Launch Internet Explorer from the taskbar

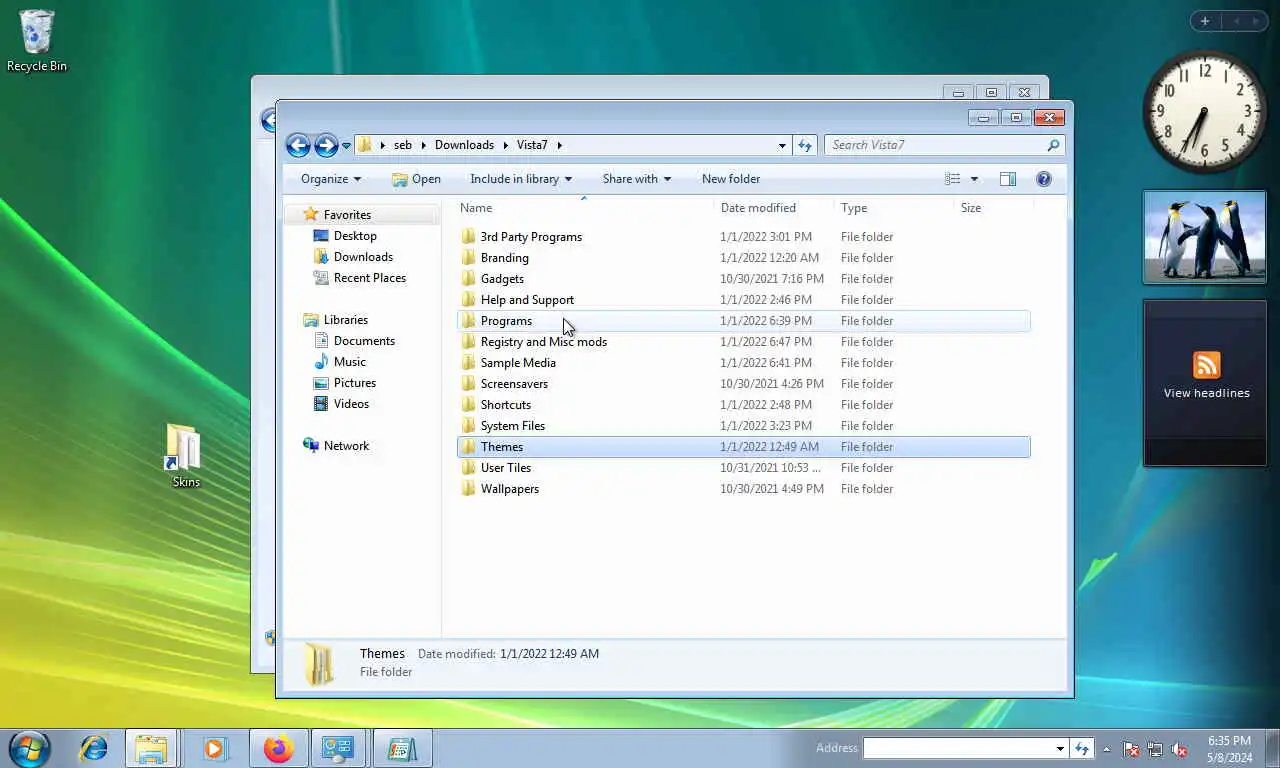point(93,748)
